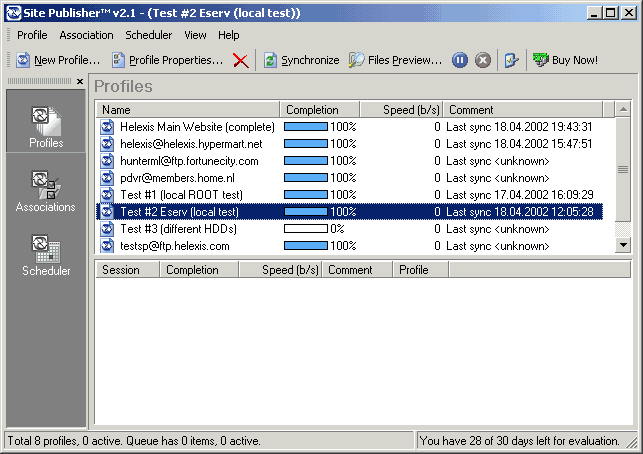Screen dimensions: 643x454
Task: Click icon of testsp@ftp.helexis.com profile
Action: point(107,246)
